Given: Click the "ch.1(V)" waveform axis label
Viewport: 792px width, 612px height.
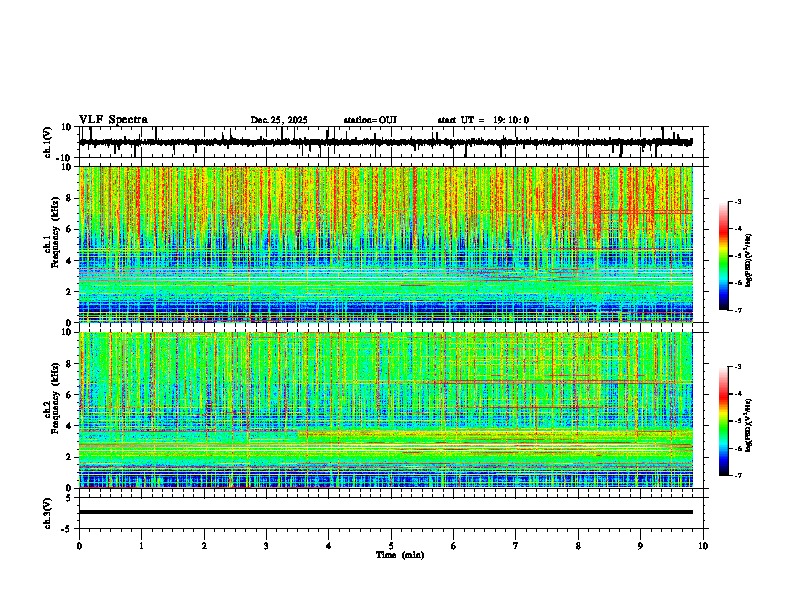Looking at the screenshot, I should coord(48,142).
